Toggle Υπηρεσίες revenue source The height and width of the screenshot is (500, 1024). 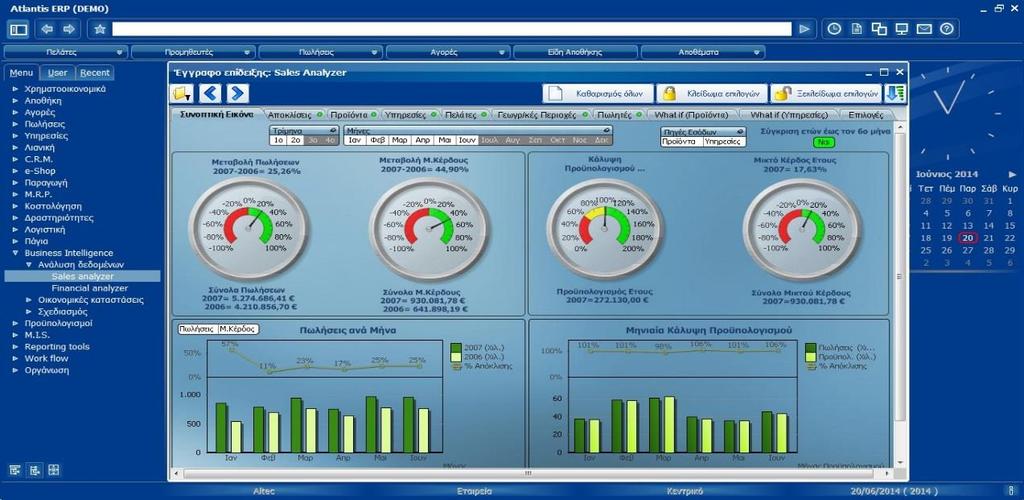[724, 141]
